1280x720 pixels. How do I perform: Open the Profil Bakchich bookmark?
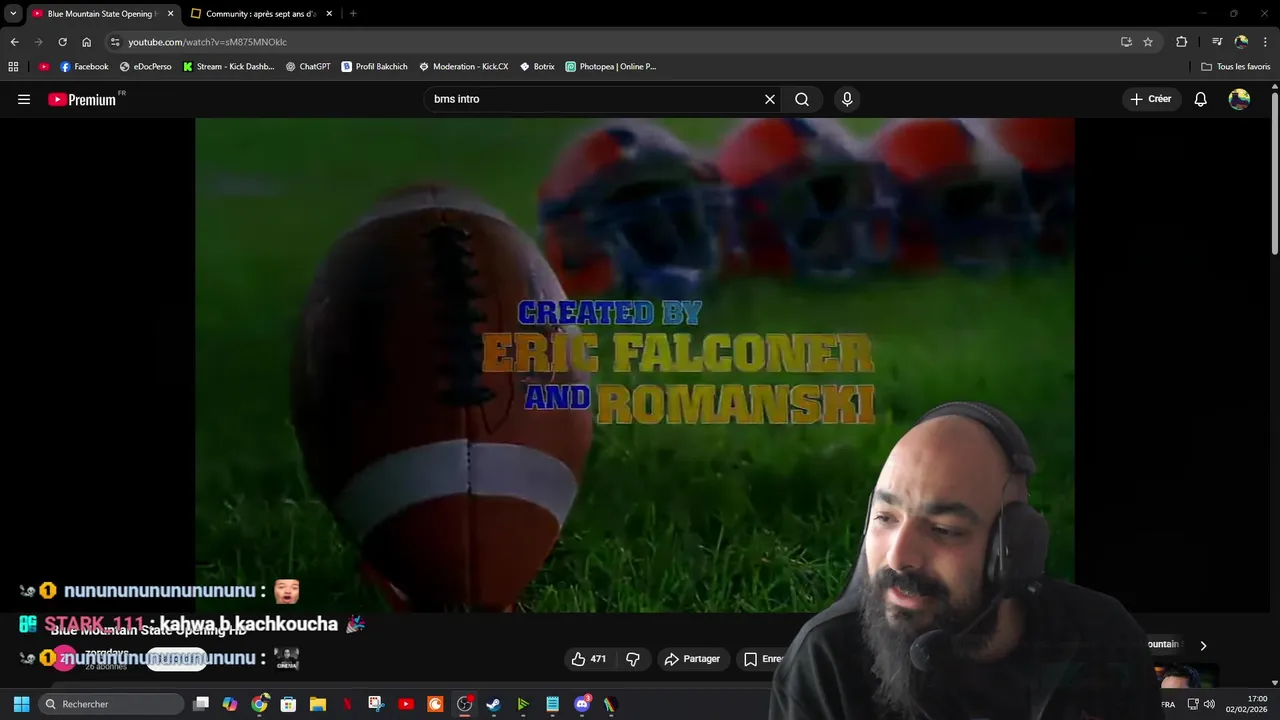(x=375, y=67)
